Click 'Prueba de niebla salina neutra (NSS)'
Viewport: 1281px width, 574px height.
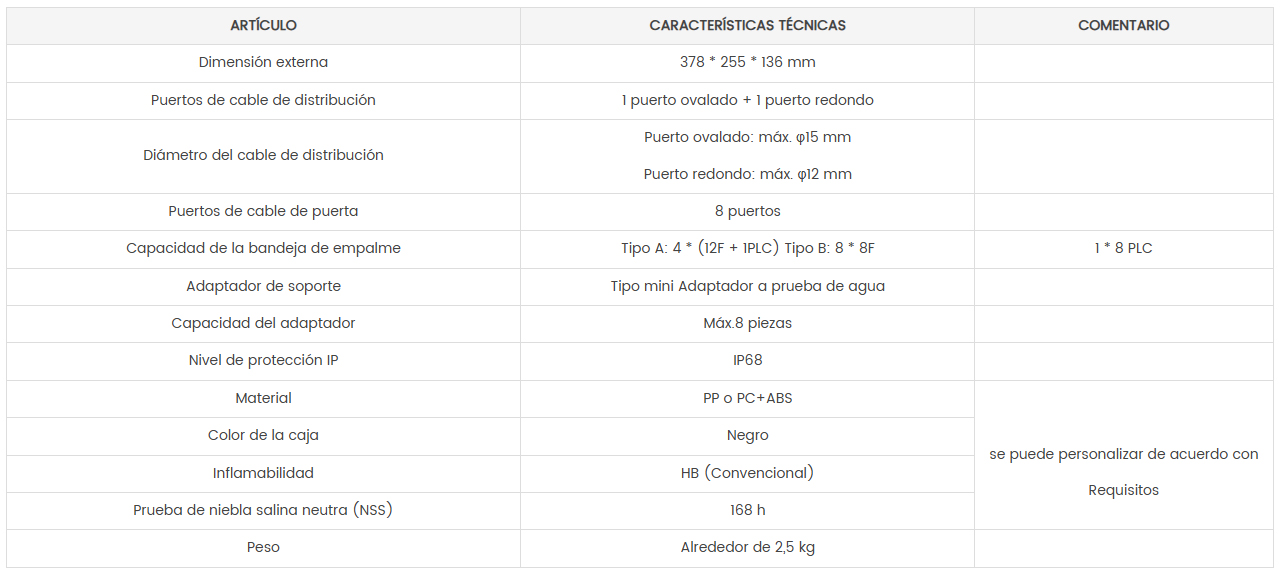tap(263, 510)
